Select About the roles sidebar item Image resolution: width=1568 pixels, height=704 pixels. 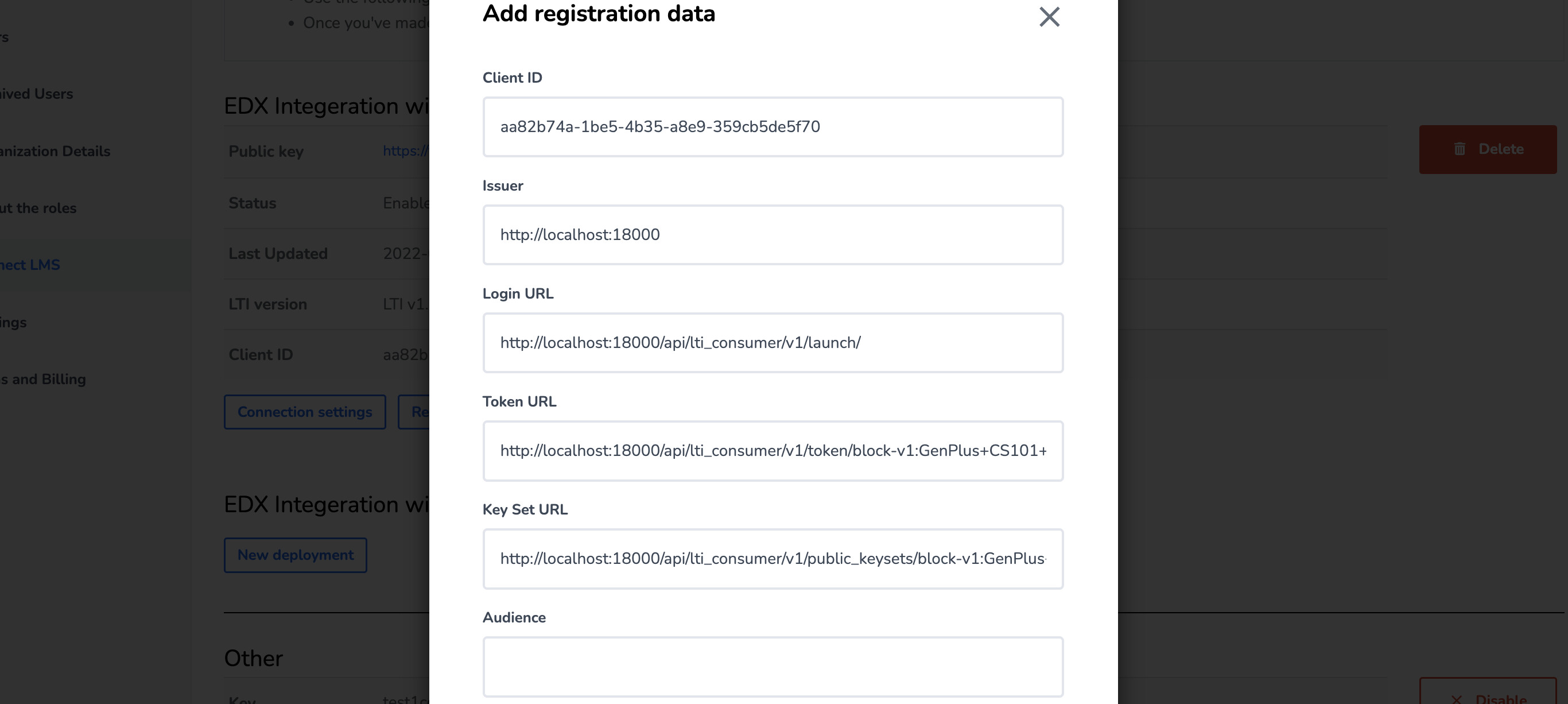(x=38, y=208)
